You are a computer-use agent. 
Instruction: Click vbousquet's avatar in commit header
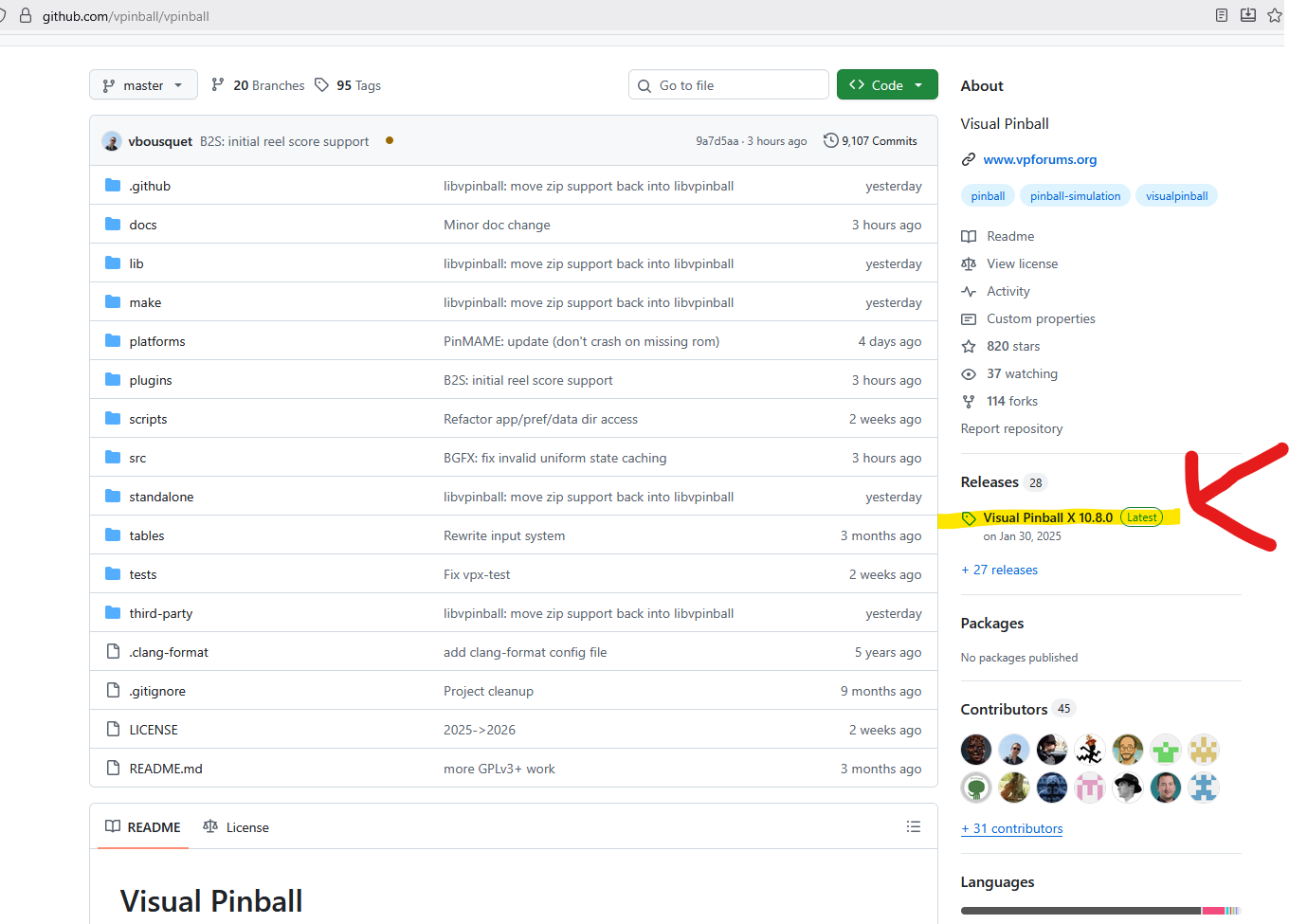pyautogui.click(x=112, y=141)
